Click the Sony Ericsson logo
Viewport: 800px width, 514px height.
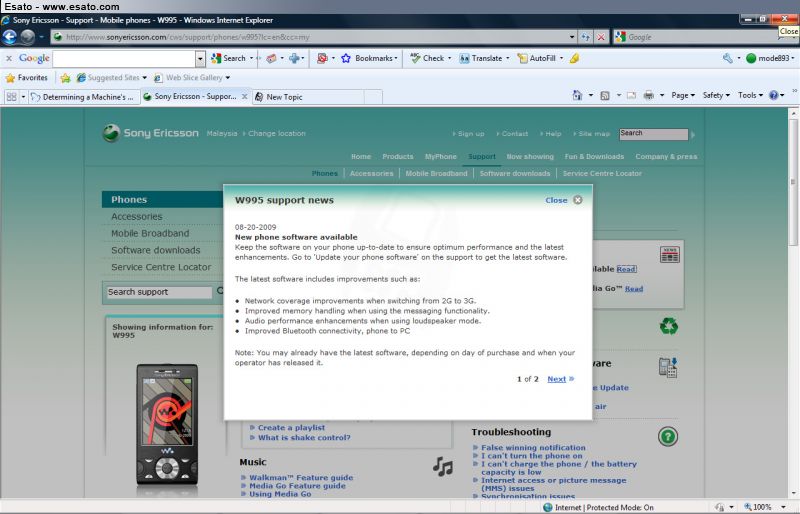[151, 133]
